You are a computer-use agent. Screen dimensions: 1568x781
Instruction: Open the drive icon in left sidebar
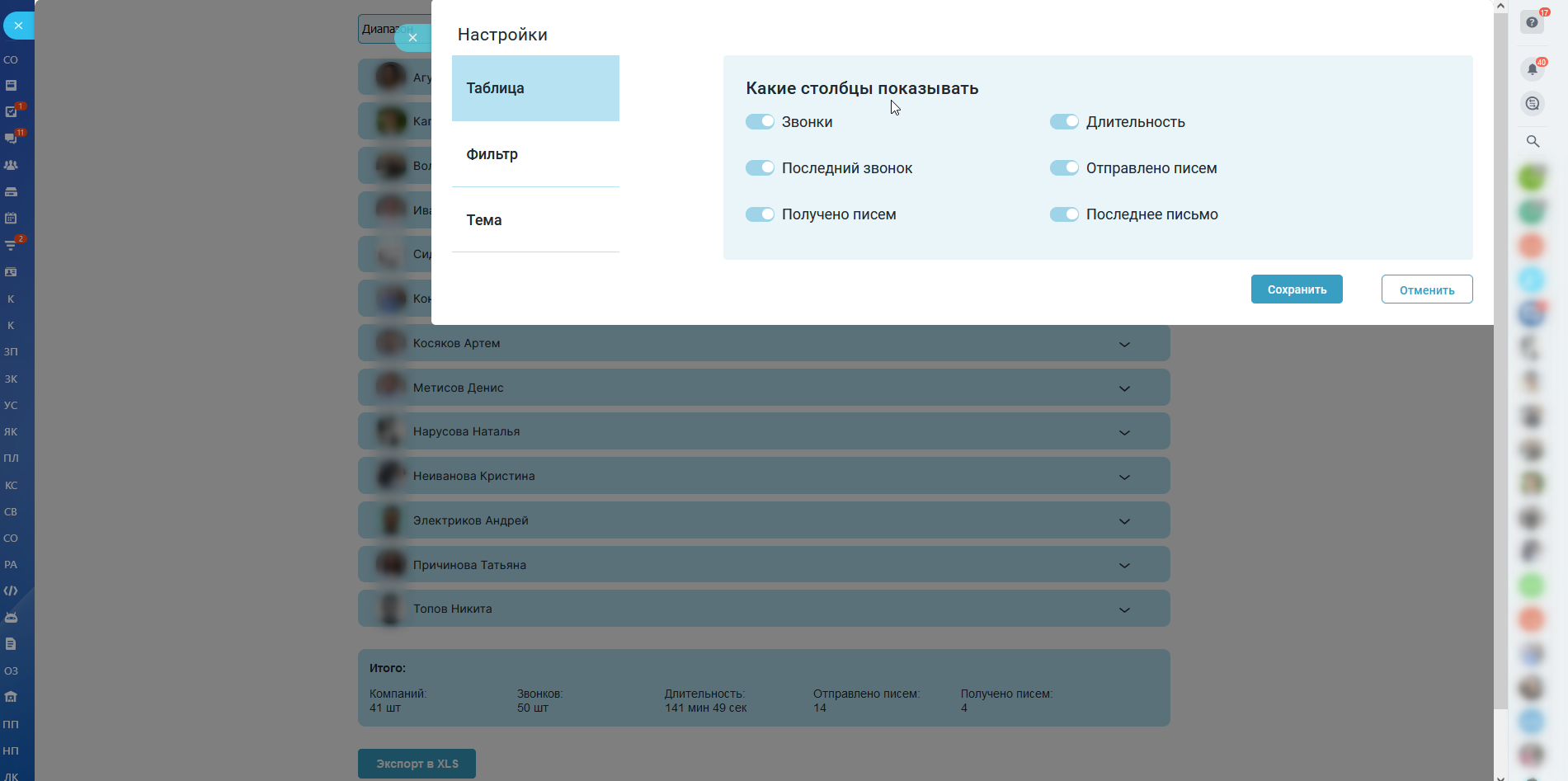tap(11, 192)
